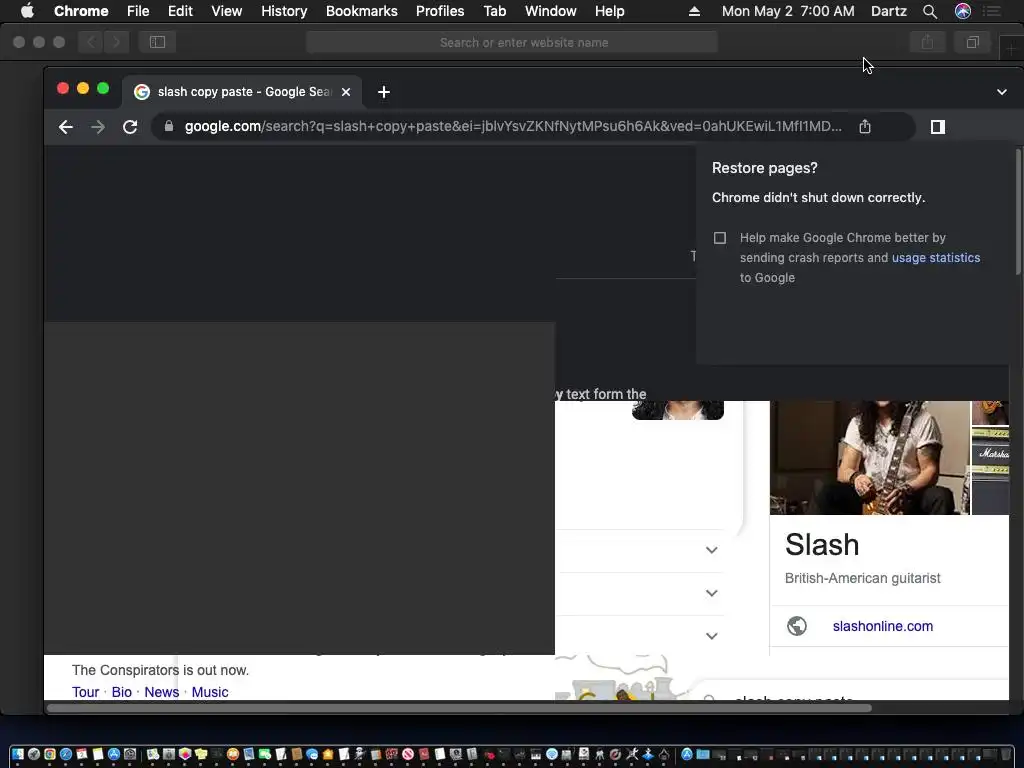The height and width of the screenshot is (768, 1024).
Task: Click the Tour link
Action: tap(86, 692)
